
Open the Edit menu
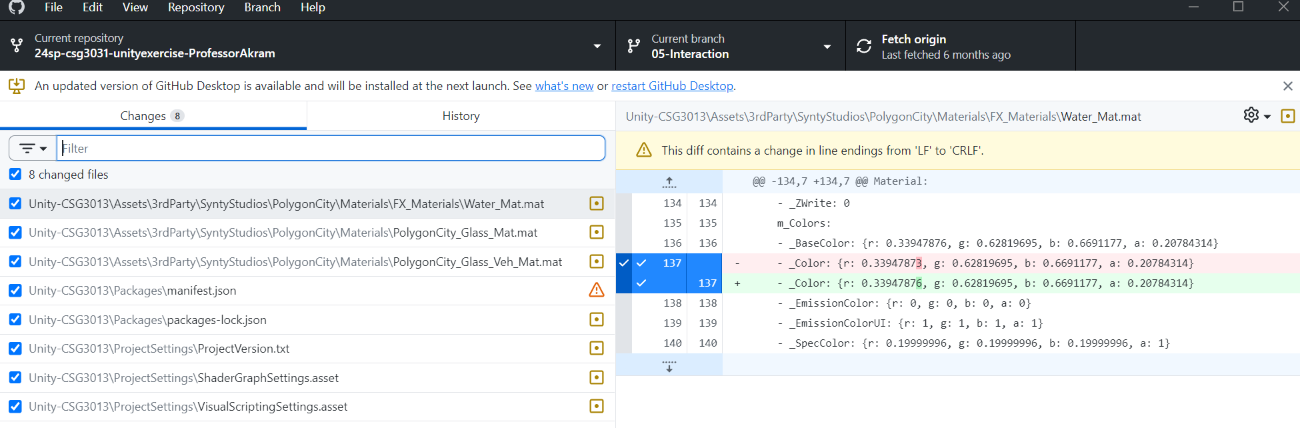pyautogui.click(x=93, y=7)
